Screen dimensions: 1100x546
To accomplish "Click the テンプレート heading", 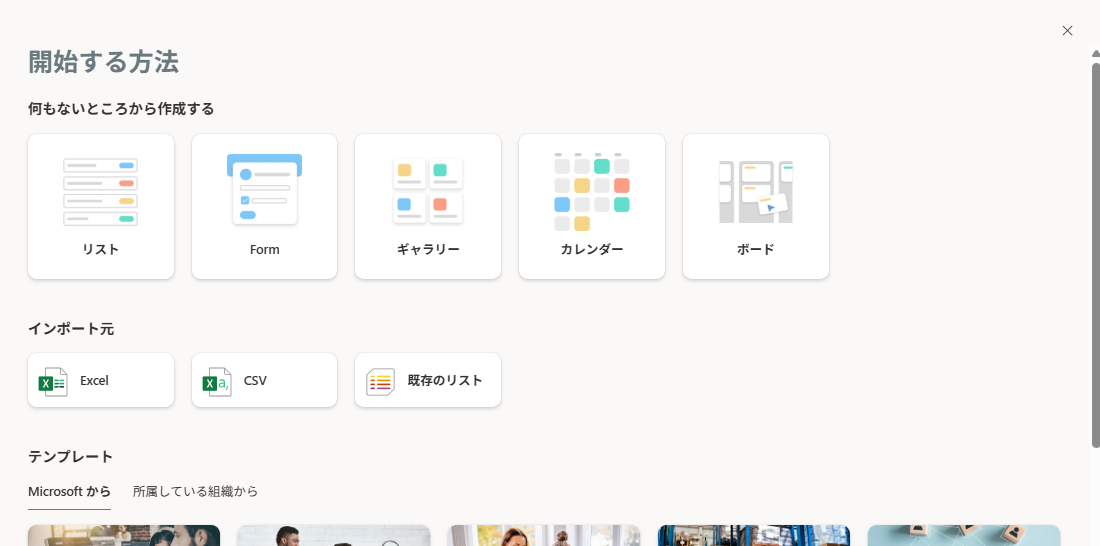I will pyautogui.click(x=70, y=457).
